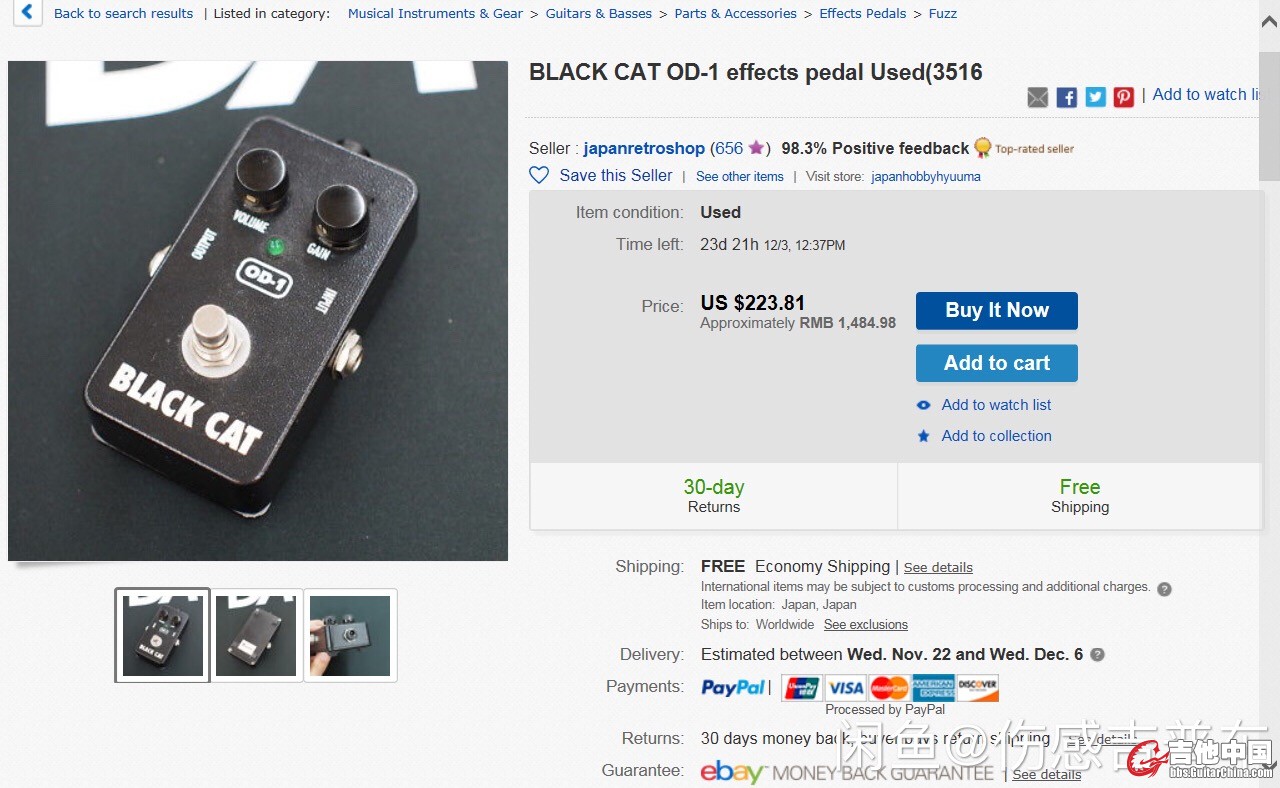
Task: Select the second thumbnail showing pedal back
Action: tap(256, 635)
